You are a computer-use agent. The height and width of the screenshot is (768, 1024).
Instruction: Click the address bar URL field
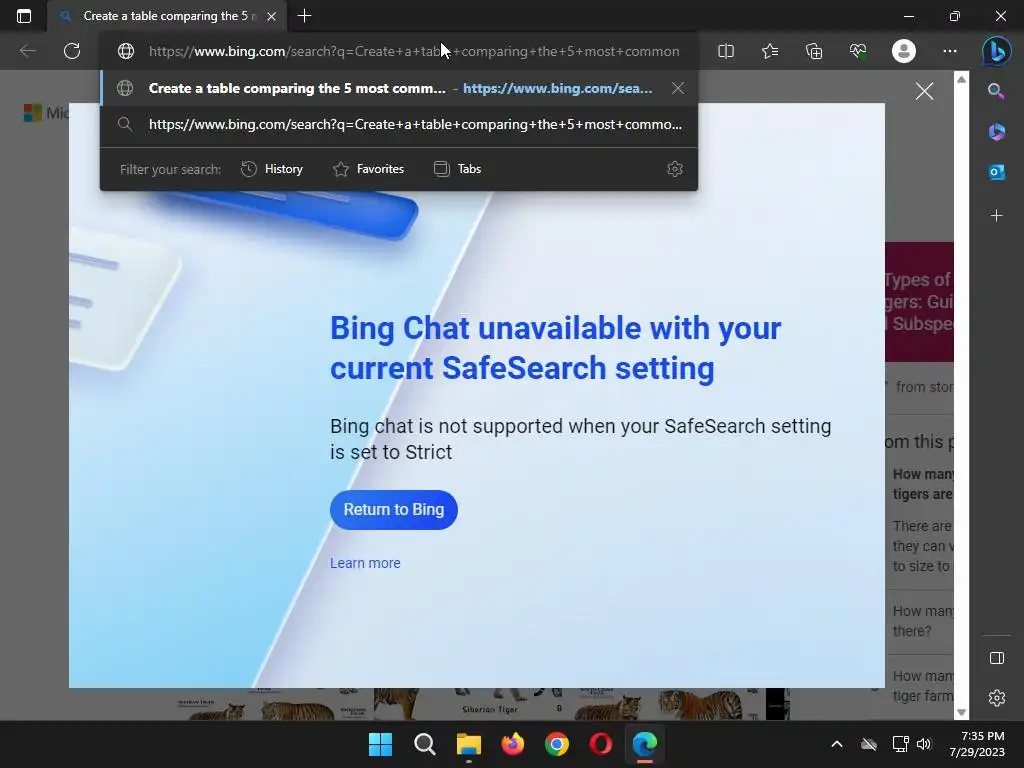[x=414, y=51]
